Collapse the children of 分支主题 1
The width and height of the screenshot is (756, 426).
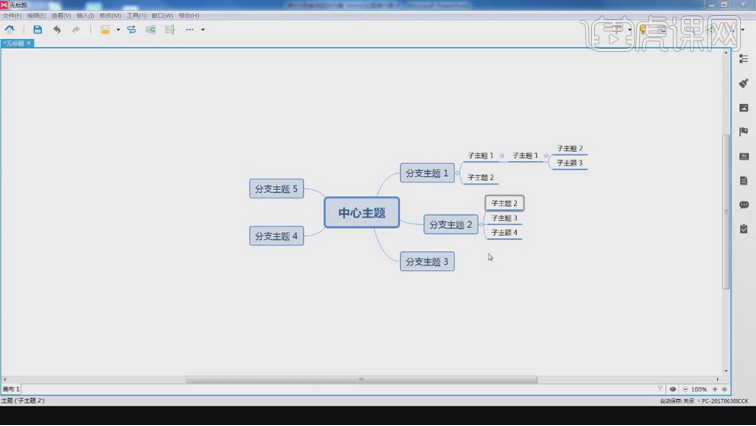pos(458,173)
